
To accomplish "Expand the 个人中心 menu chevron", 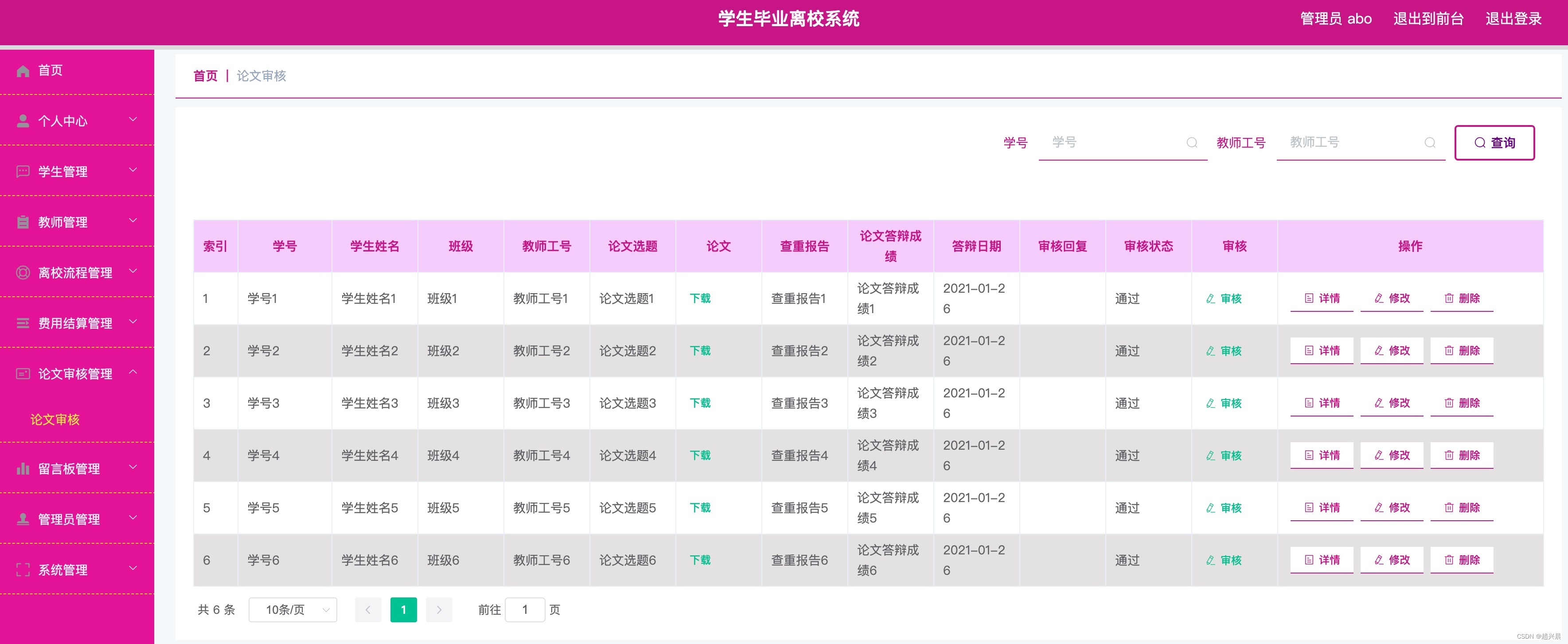I will [133, 119].
